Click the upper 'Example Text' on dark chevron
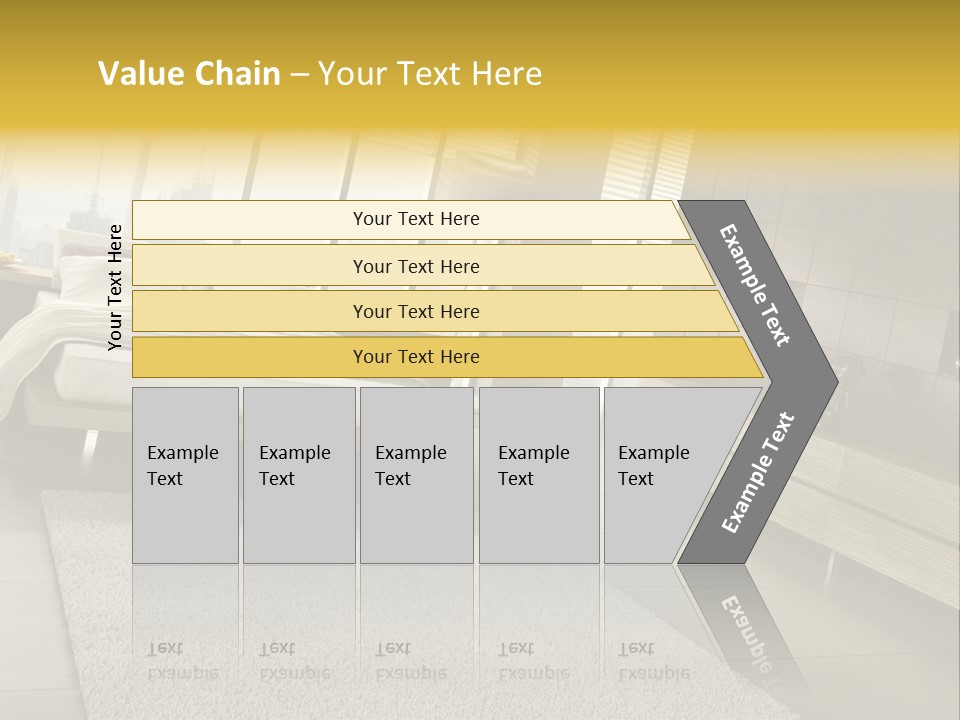 click(x=755, y=285)
